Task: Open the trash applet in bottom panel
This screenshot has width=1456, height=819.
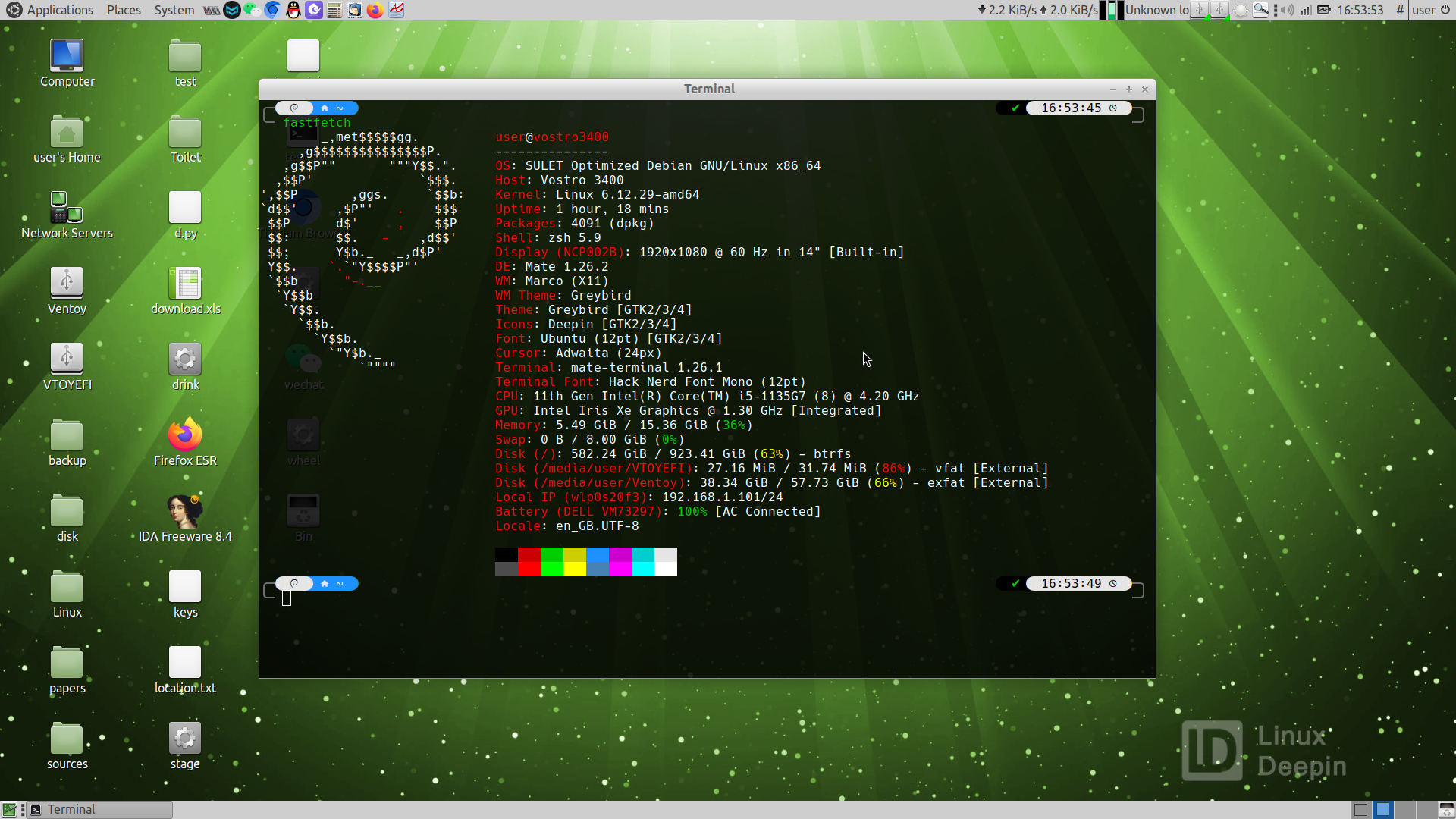Action: click(x=1446, y=809)
